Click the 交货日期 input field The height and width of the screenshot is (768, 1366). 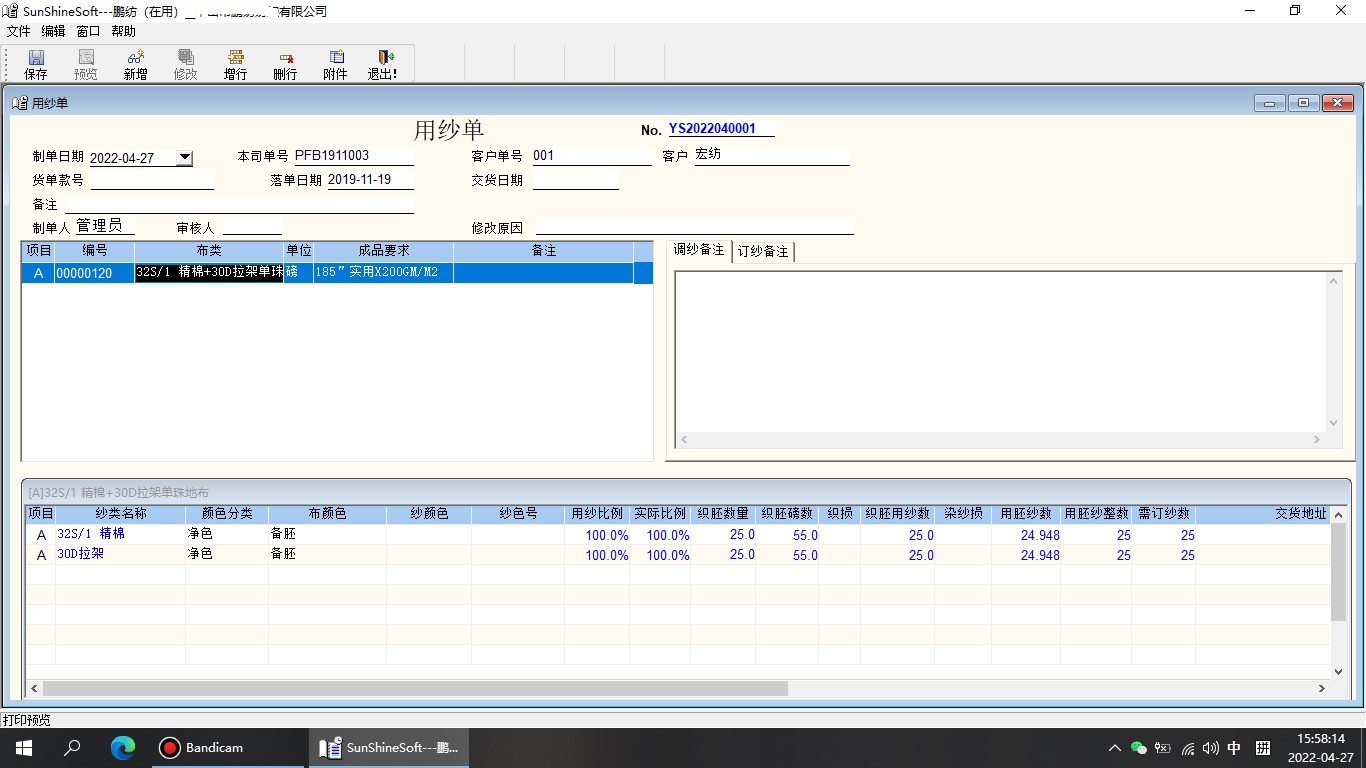pyautogui.click(x=575, y=180)
